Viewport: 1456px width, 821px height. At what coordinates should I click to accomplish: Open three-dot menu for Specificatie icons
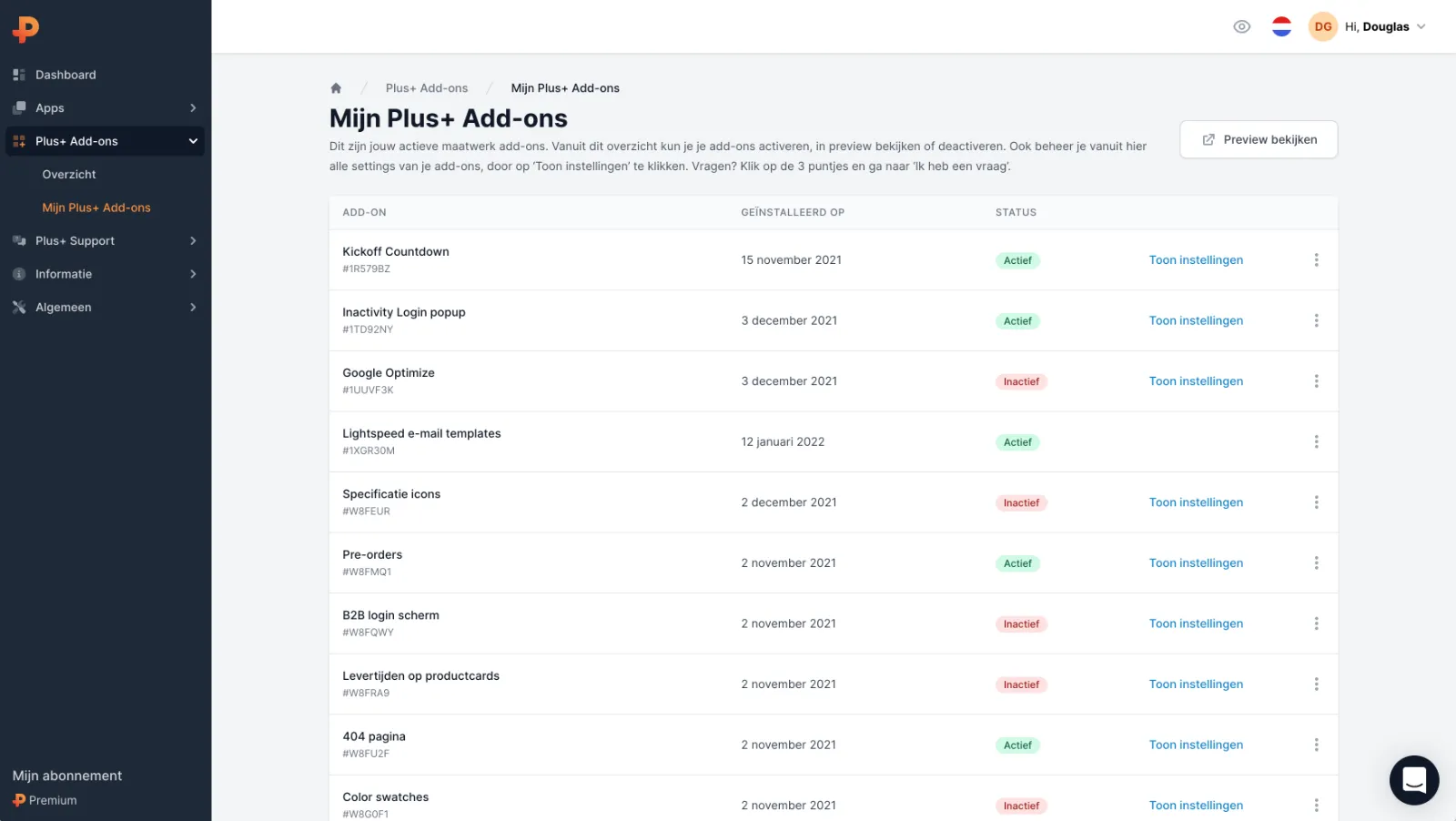pos(1316,502)
